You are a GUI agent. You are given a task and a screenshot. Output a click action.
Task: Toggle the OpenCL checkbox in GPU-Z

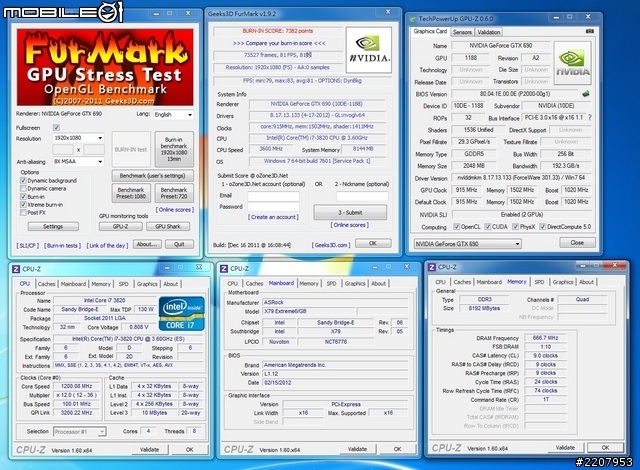(x=457, y=227)
